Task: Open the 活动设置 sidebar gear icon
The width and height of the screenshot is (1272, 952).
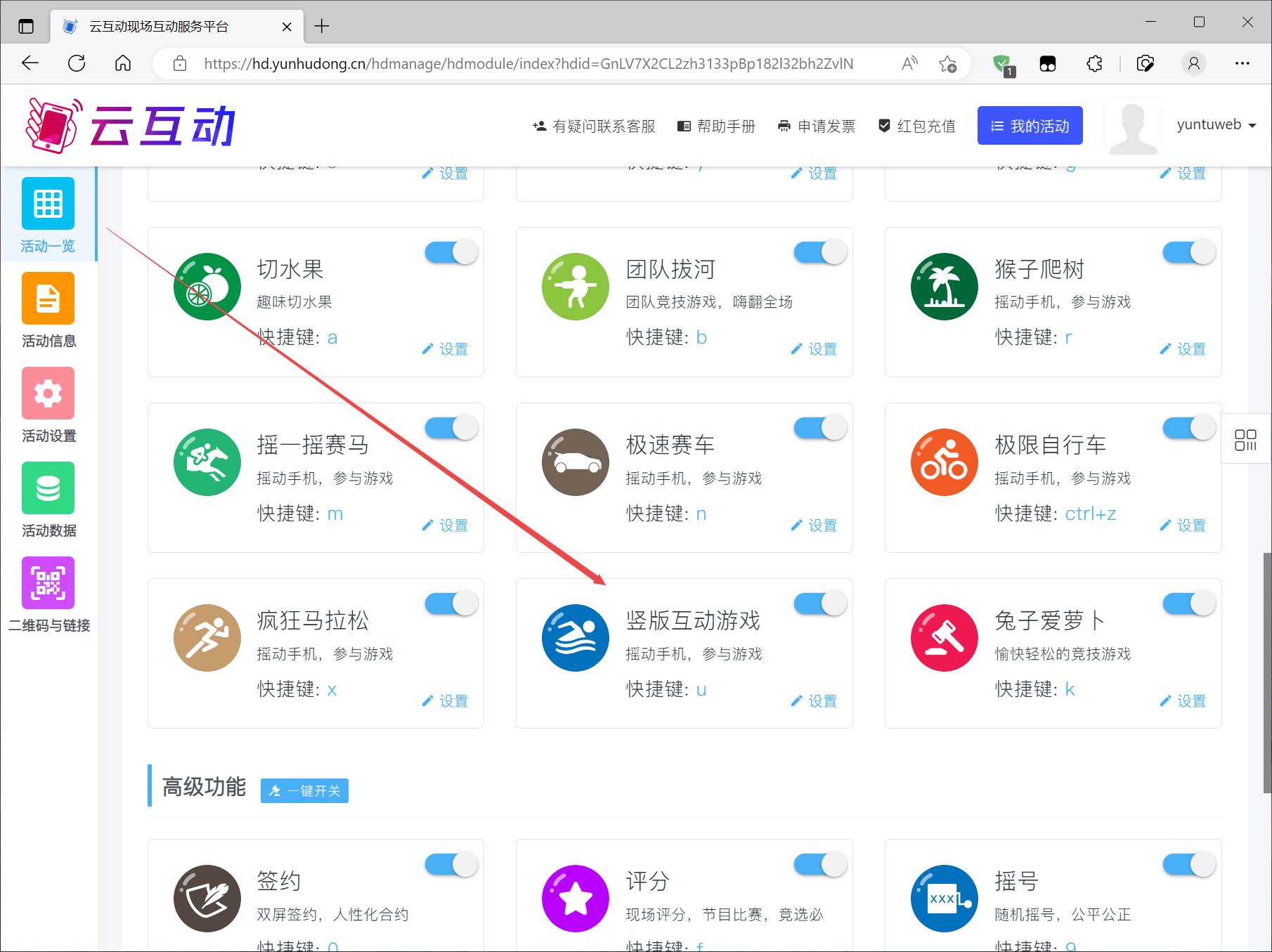Action: pos(48,393)
